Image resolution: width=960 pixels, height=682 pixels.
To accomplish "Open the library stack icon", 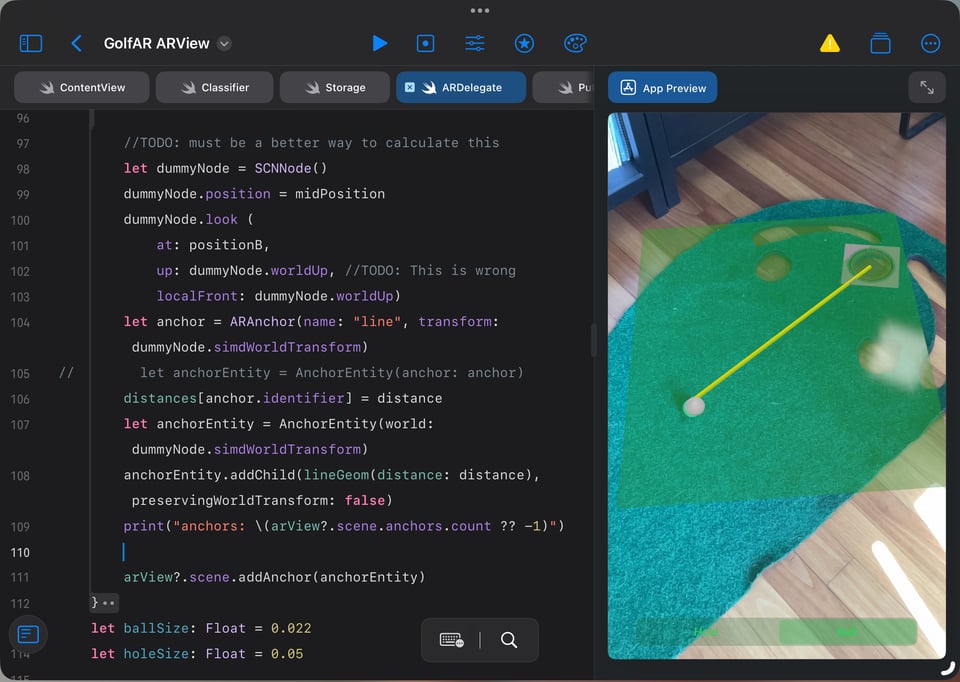I will coord(880,43).
